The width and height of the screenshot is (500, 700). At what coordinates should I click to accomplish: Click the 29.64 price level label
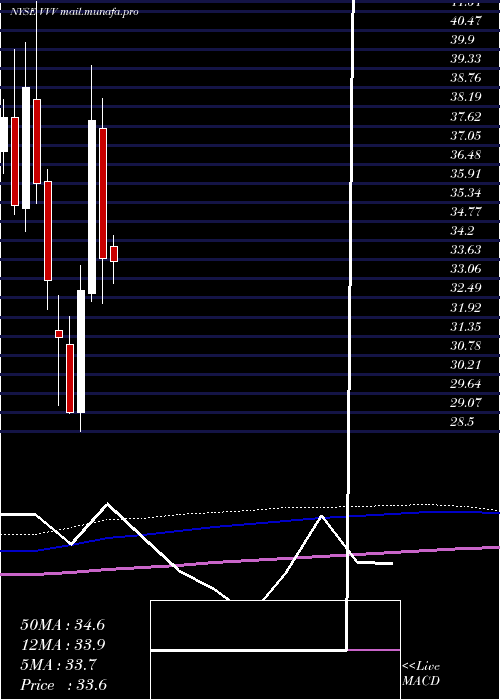click(466, 383)
